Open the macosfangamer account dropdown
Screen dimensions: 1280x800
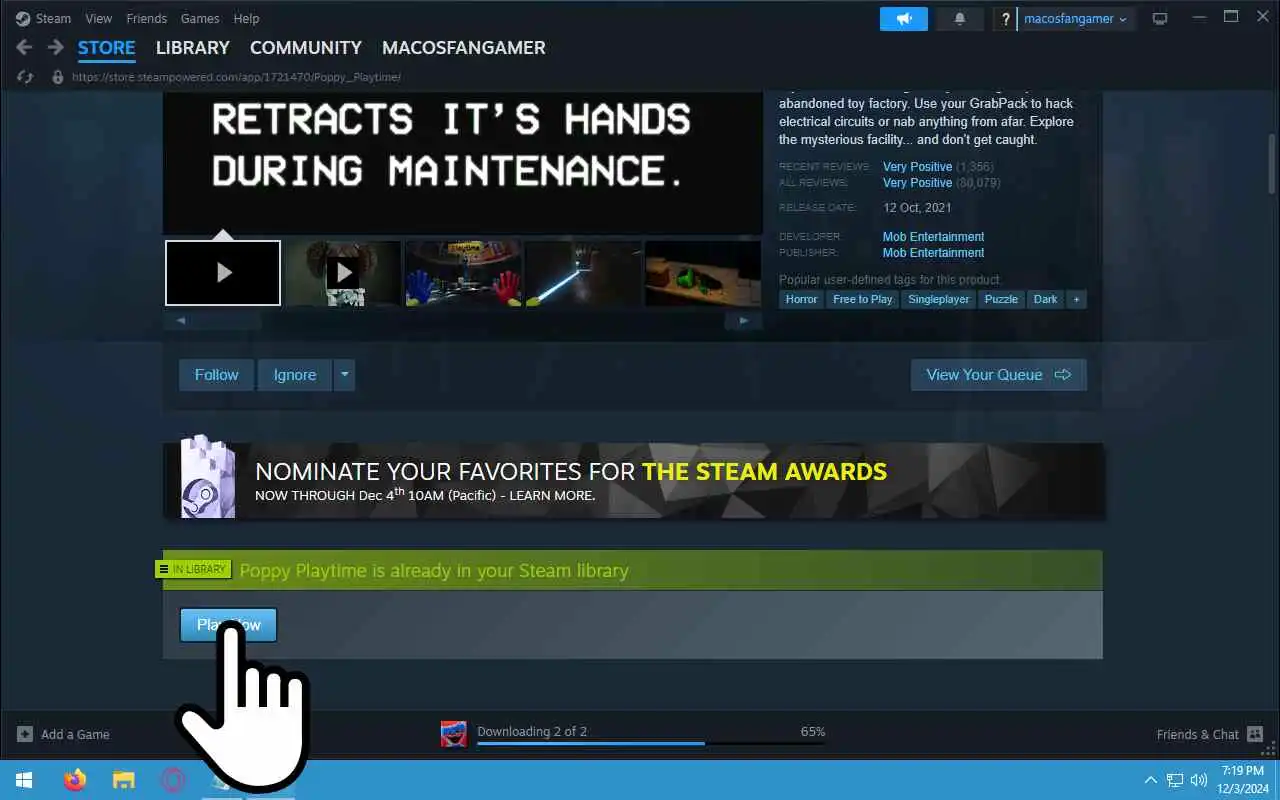coord(1076,19)
